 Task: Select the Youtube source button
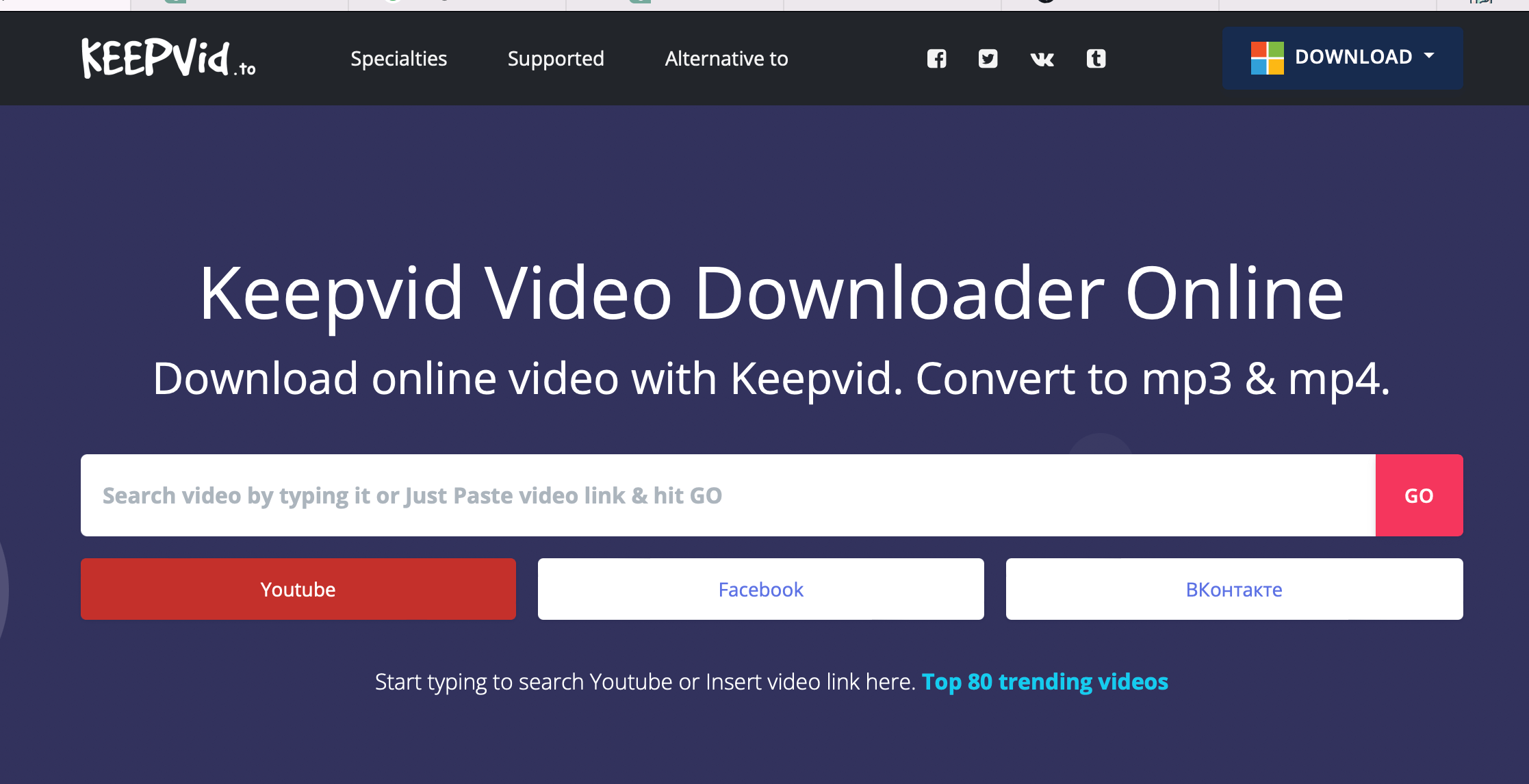[x=298, y=589]
